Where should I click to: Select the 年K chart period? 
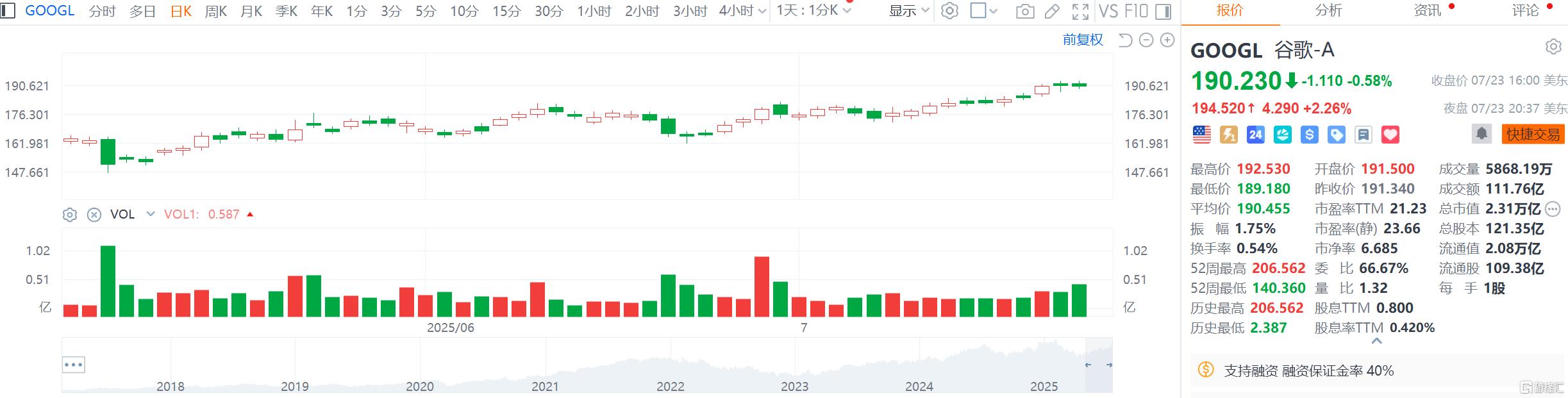tap(322, 12)
